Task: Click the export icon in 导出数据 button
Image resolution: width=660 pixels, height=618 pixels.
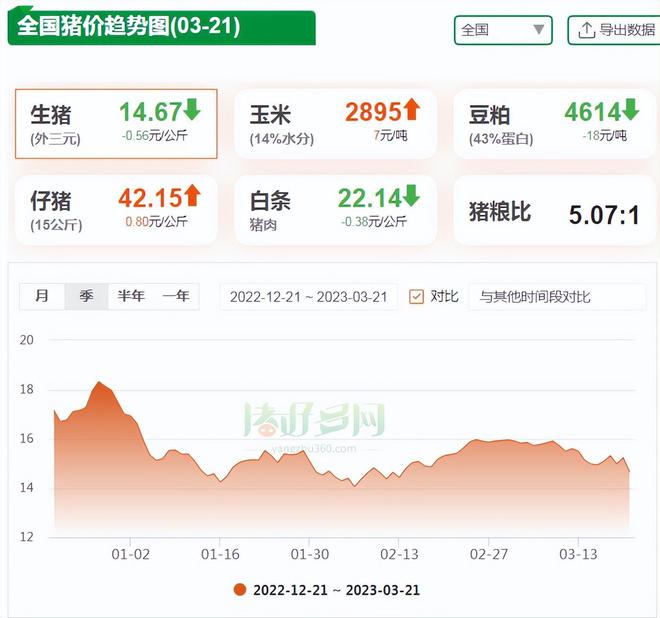Action: tap(586, 30)
